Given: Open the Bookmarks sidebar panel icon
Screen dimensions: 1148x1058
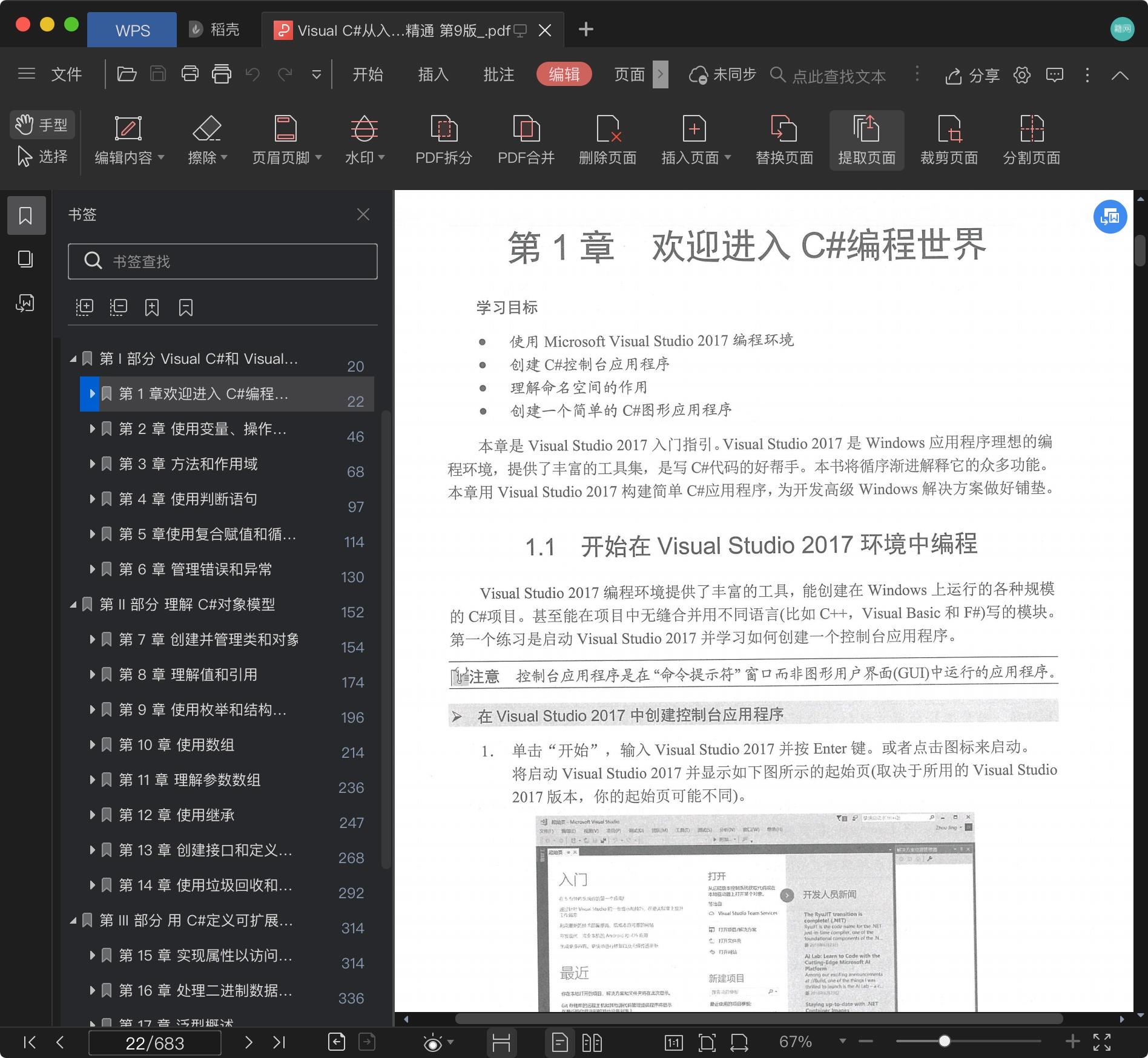Looking at the screenshot, I should (x=26, y=215).
